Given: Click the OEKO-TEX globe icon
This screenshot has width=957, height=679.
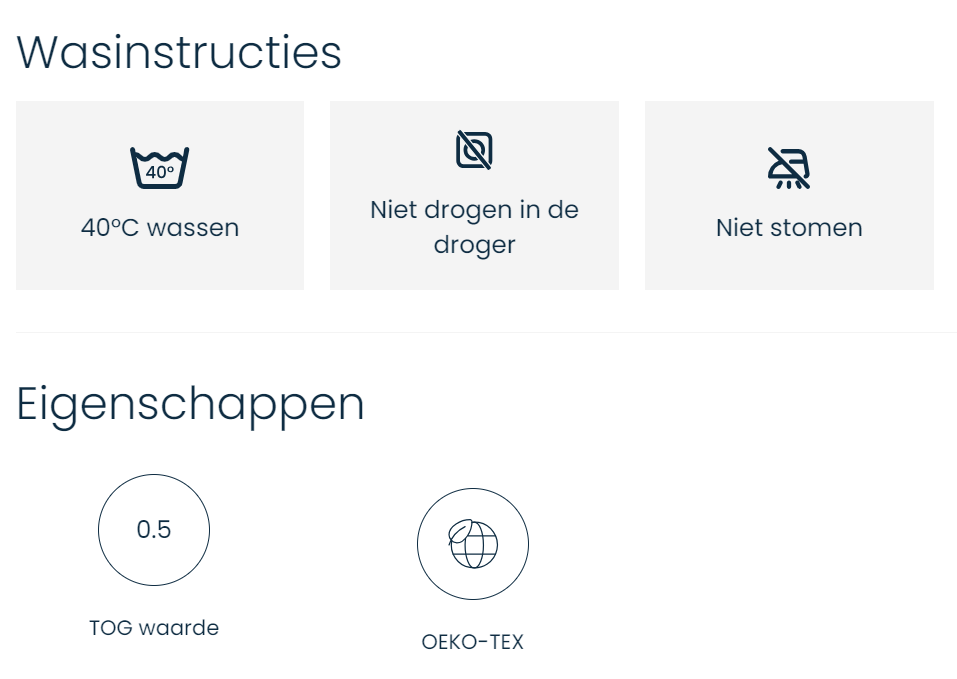Looking at the screenshot, I should coord(473,545).
